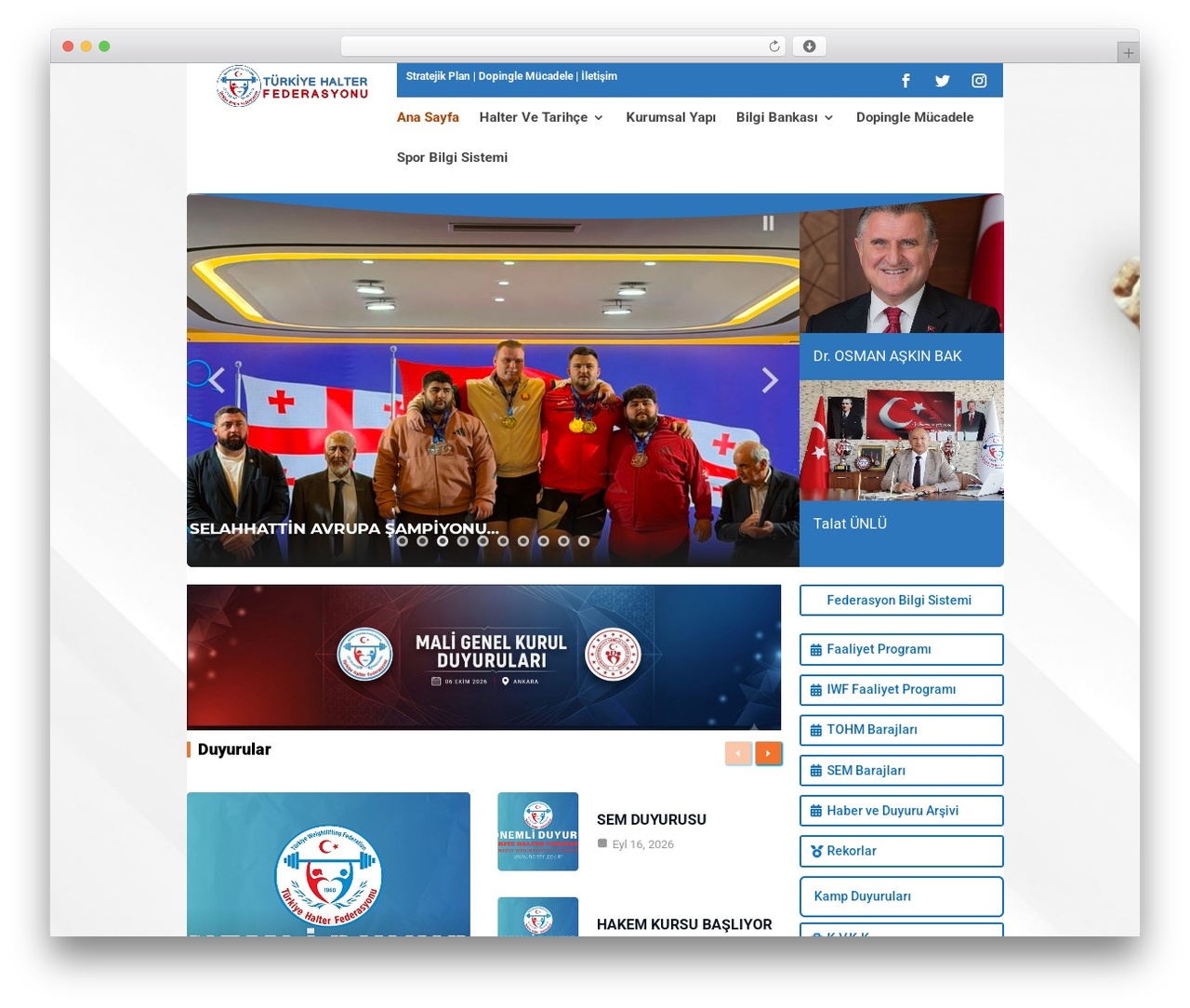Select the first slider dot
This screenshot has height=1008, width=1190.
click(x=403, y=541)
